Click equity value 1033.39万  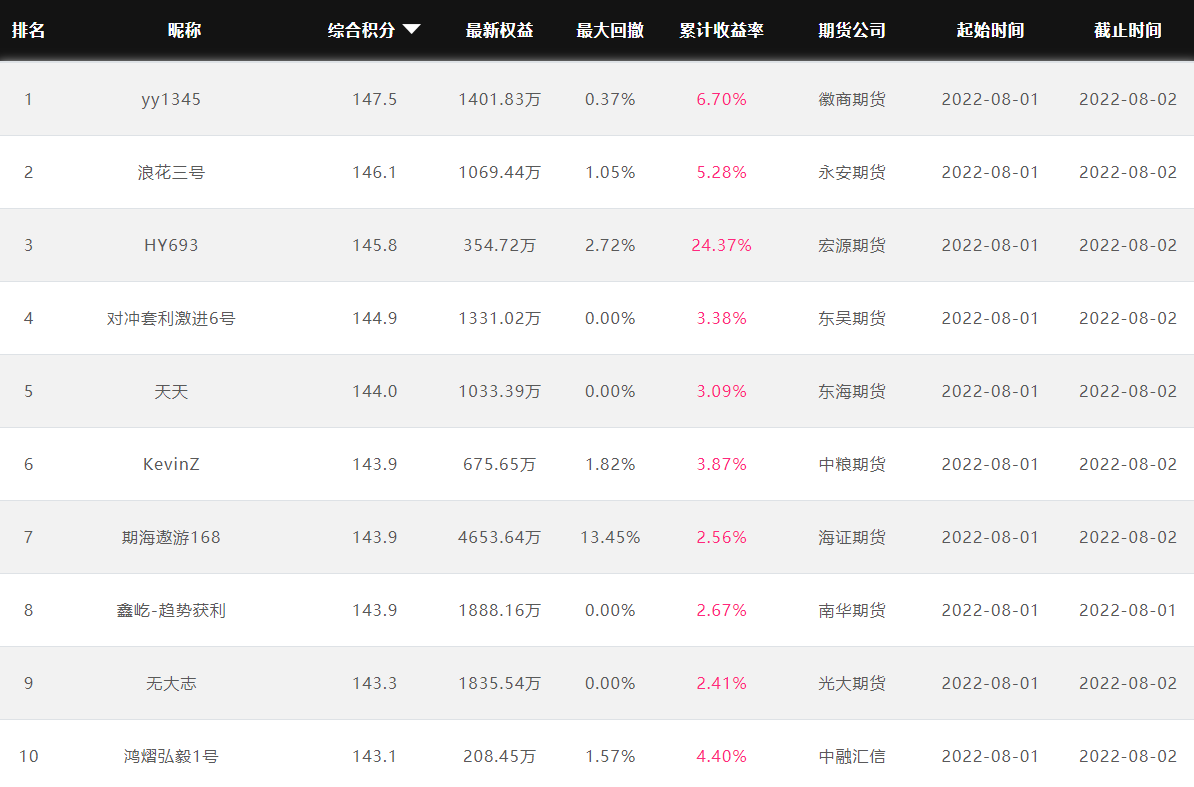pos(500,391)
